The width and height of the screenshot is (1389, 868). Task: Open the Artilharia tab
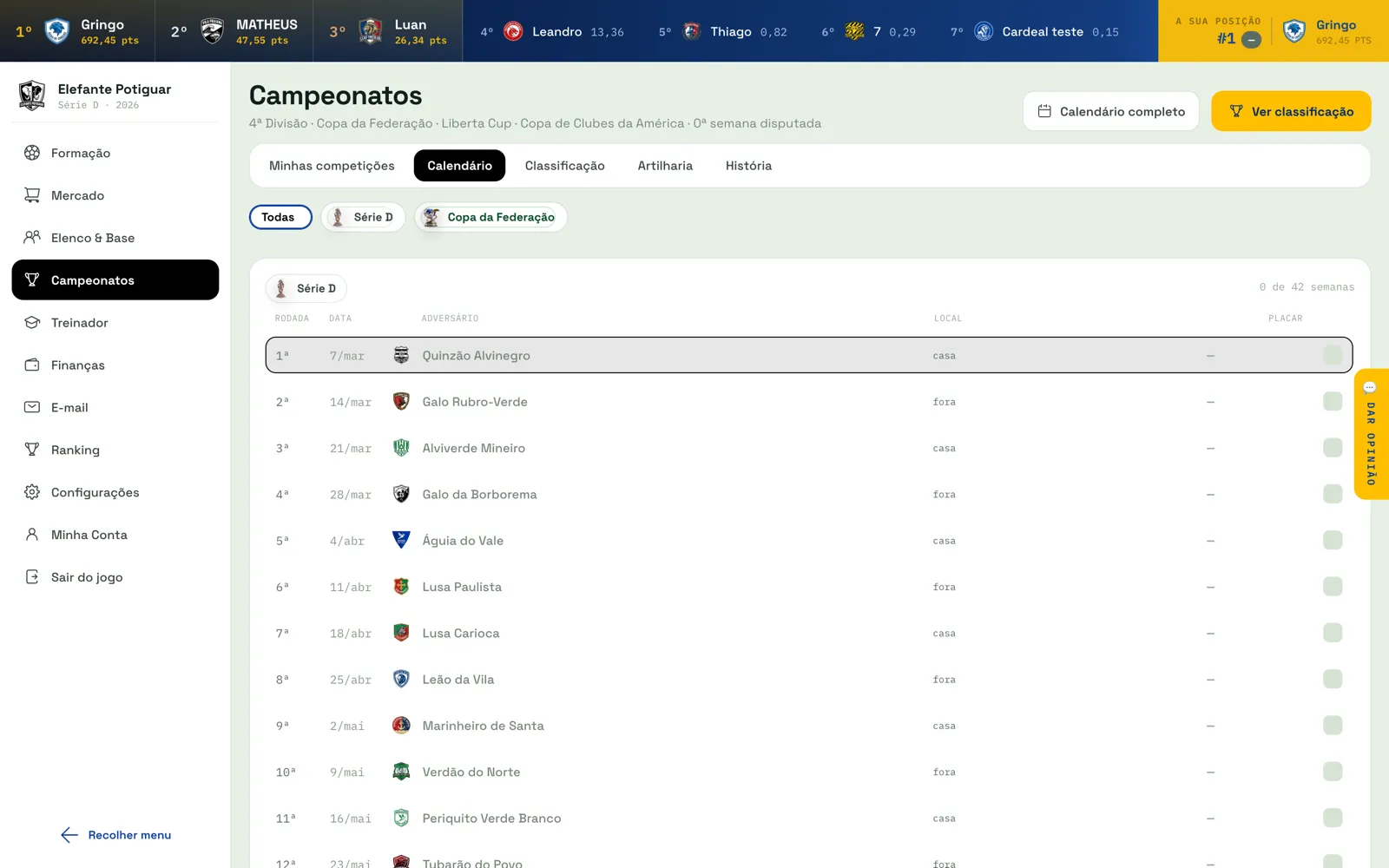tap(665, 166)
